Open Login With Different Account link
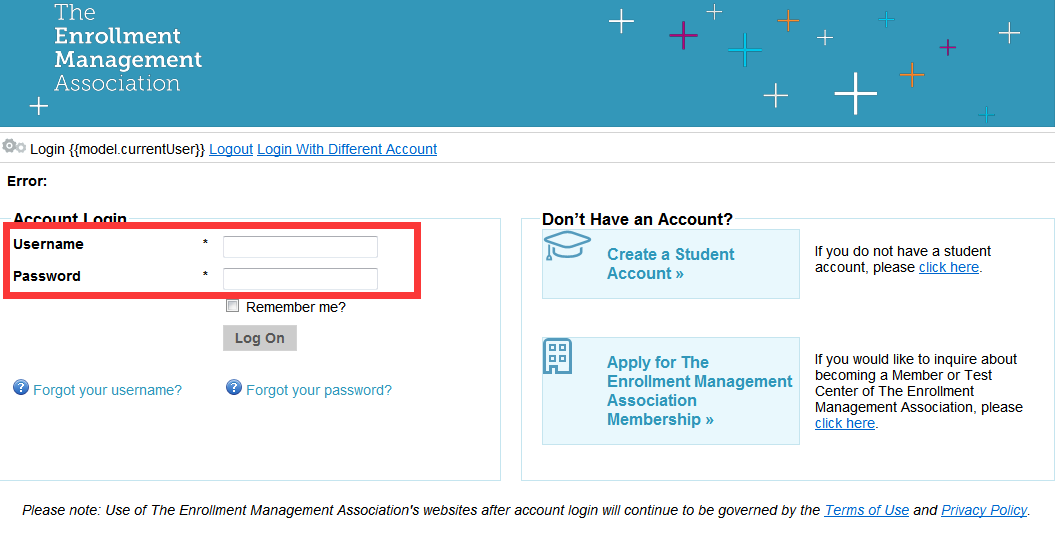The height and width of the screenshot is (533, 1055). 347,149
